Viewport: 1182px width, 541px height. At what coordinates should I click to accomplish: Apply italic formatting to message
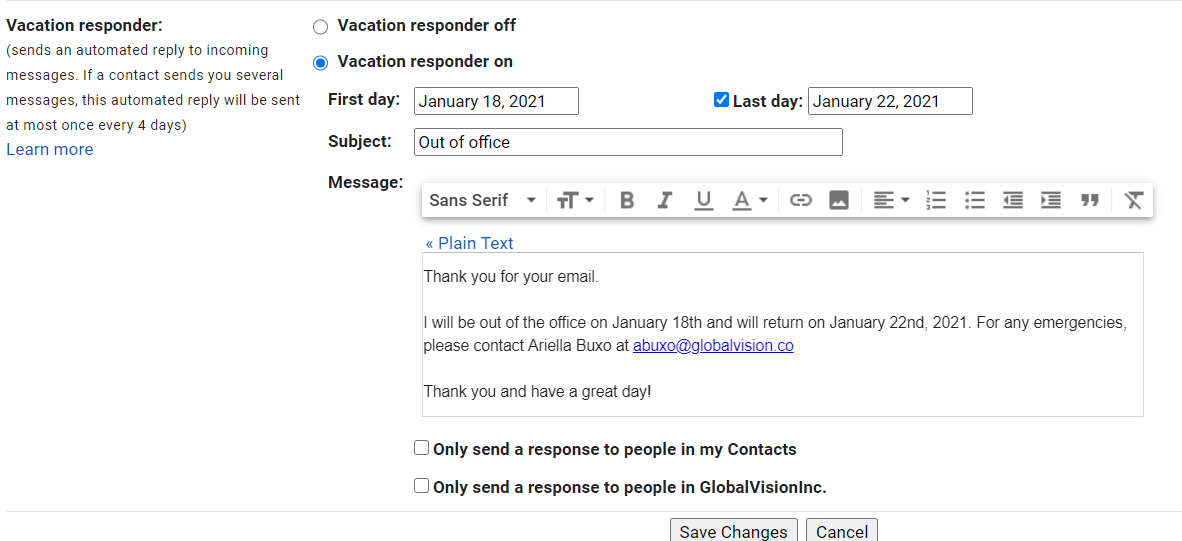[665, 200]
